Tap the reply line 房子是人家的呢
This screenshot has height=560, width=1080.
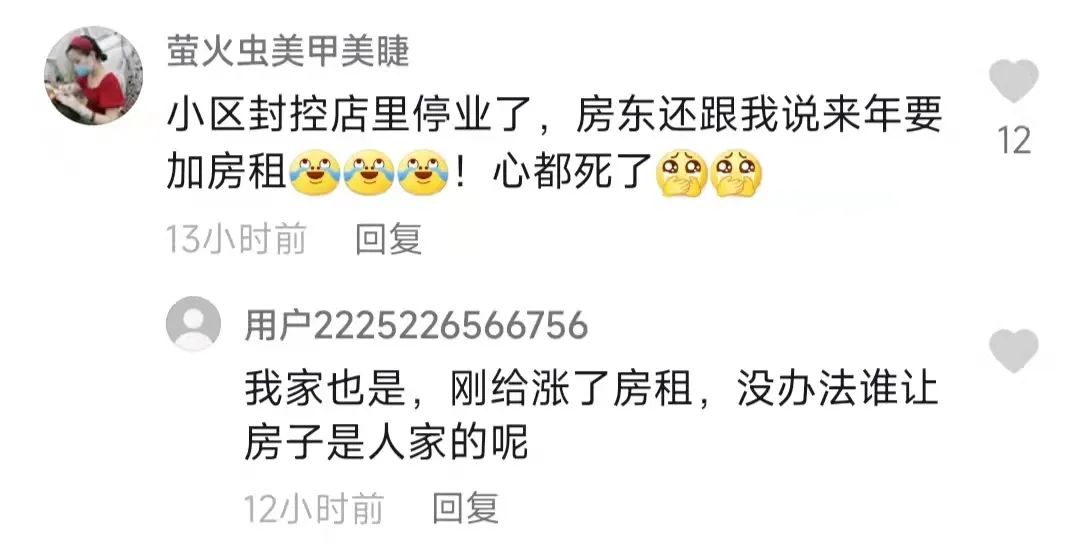pos(387,442)
